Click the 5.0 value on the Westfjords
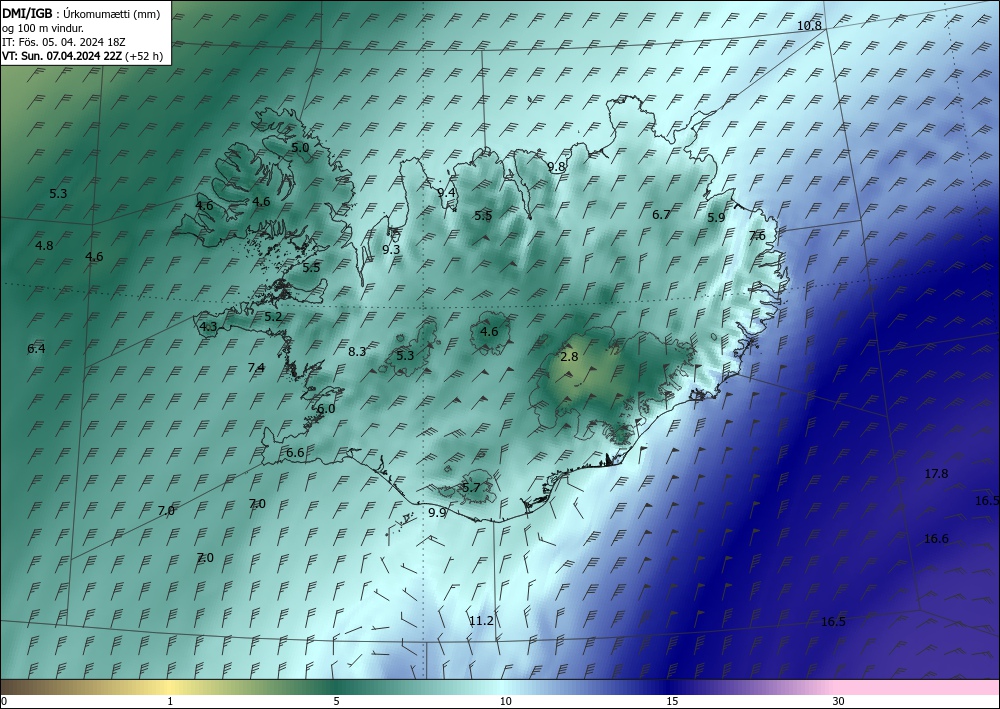Viewport: 1000px width, 709px height. click(x=300, y=147)
